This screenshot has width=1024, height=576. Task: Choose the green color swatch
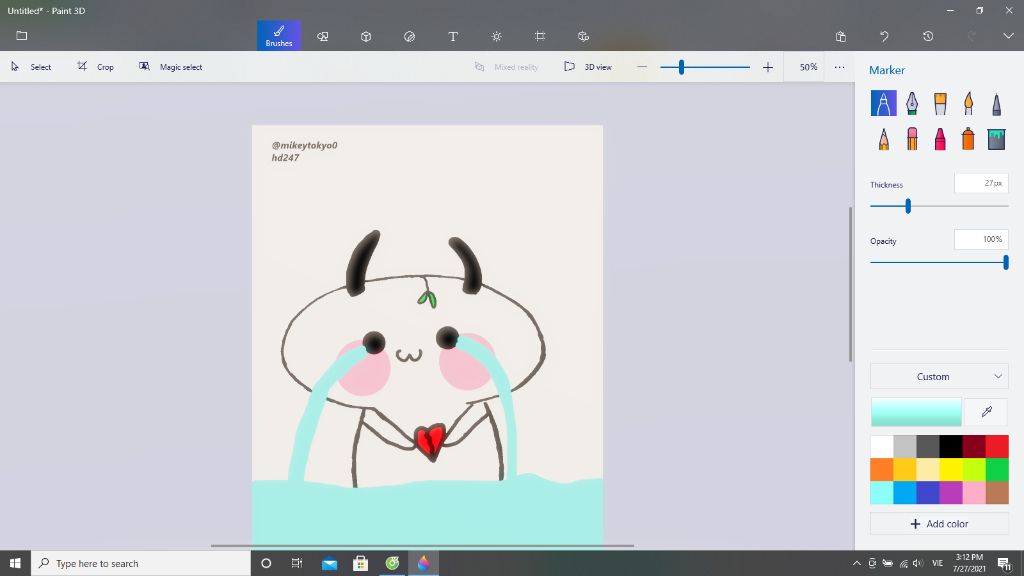(x=997, y=470)
